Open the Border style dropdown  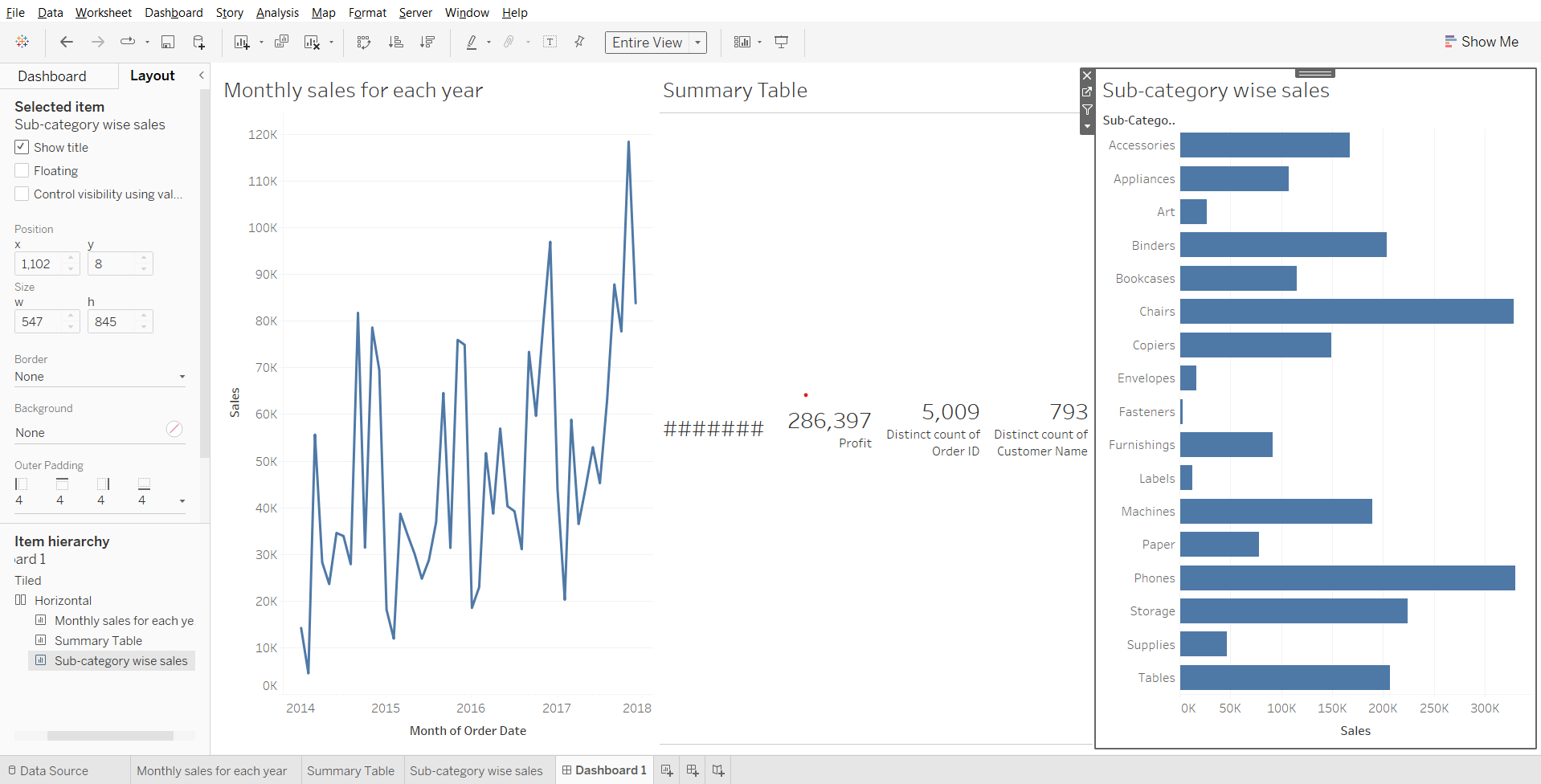coord(100,377)
